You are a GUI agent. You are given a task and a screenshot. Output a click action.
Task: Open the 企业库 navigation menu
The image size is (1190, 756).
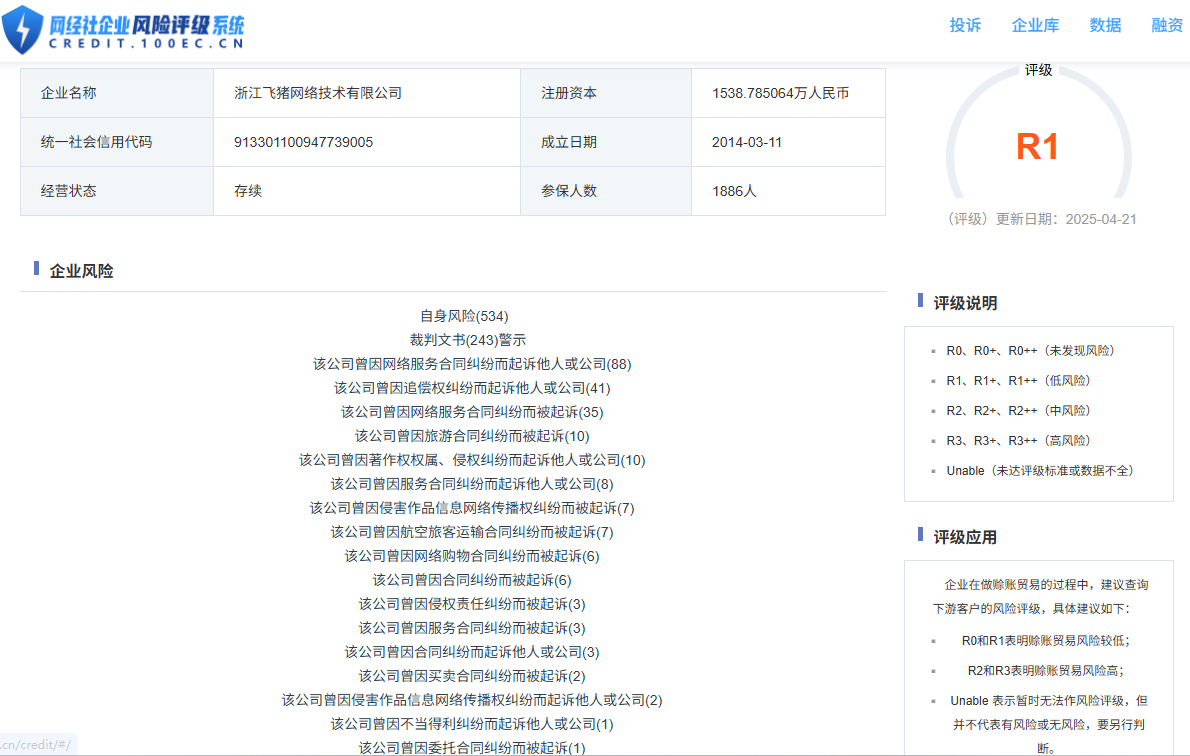(1035, 25)
